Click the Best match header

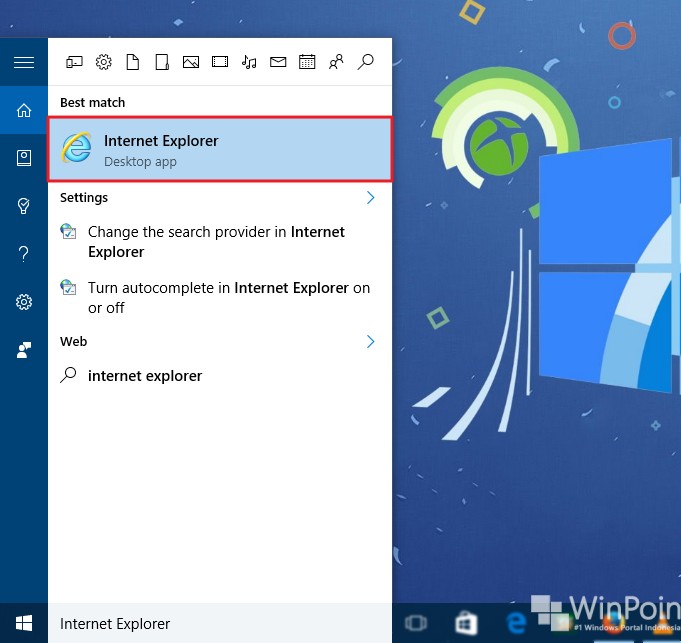click(93, 102)
